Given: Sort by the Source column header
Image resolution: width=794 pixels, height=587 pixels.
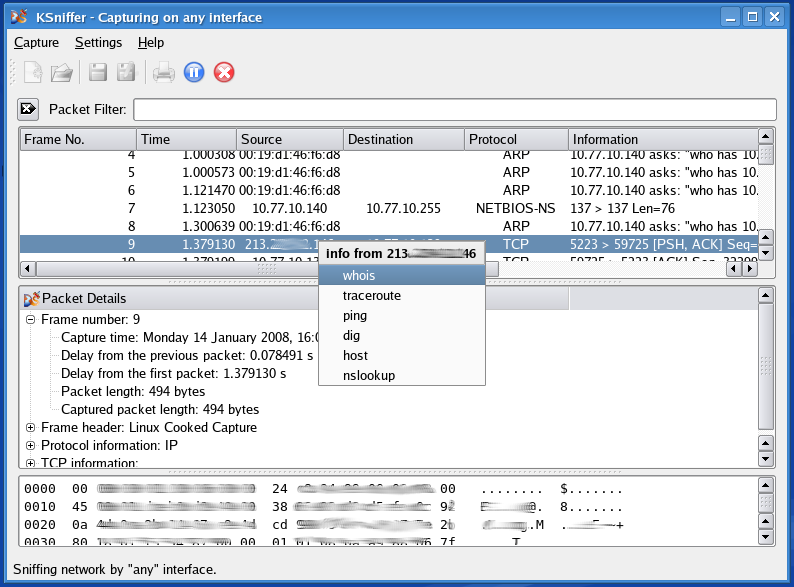Looking at the screenshot, I should 290,139.
